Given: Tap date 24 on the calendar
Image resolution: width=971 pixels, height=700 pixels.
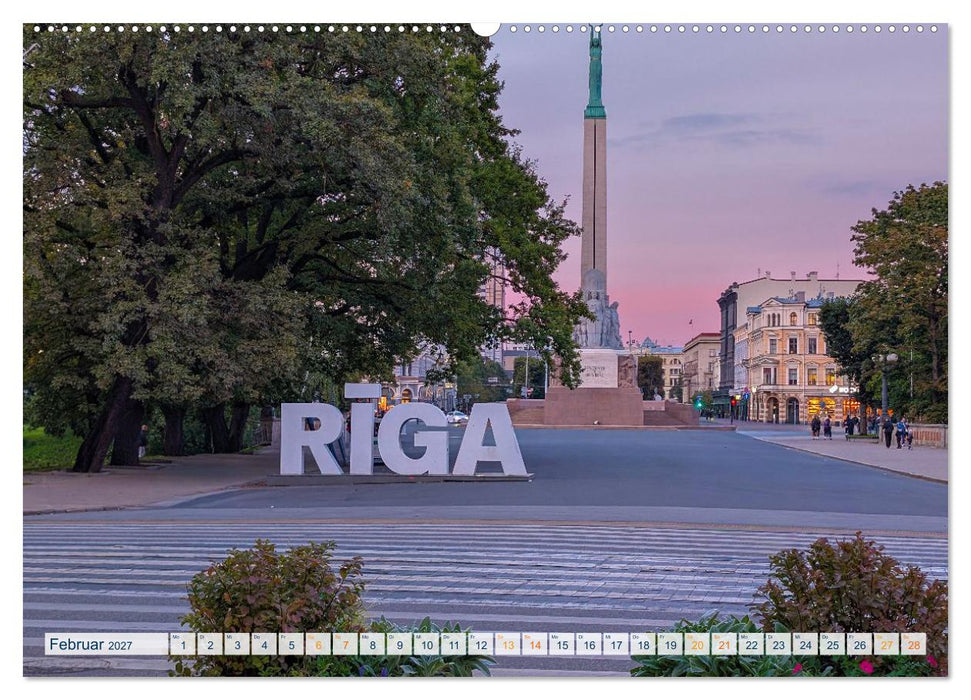Looking at the screenshot, I should [x=806, y=644].
